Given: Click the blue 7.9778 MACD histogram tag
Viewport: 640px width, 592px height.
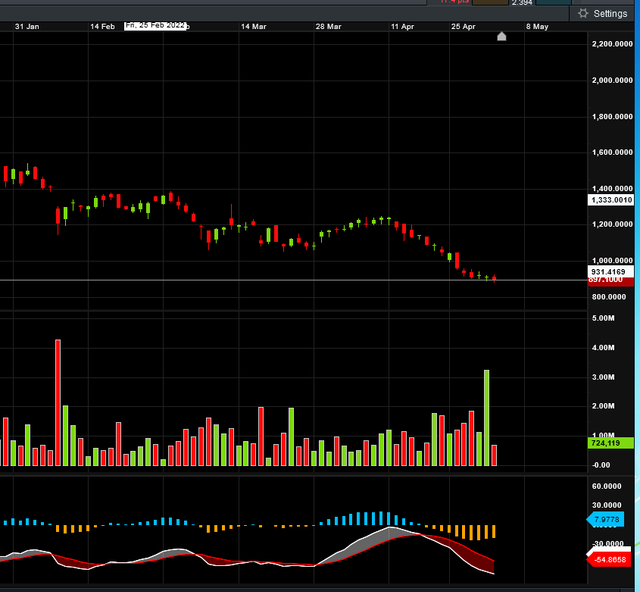Looking at the screenshot, I should [x=606, y=519].
